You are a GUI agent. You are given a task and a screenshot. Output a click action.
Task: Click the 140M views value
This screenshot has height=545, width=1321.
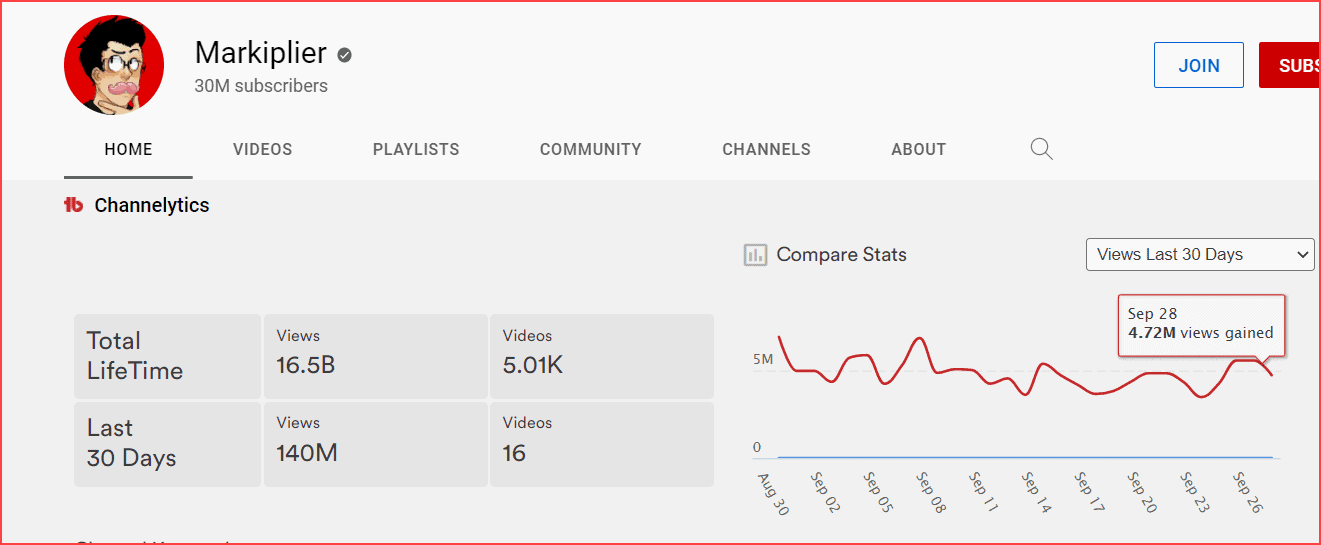(307, 453)
